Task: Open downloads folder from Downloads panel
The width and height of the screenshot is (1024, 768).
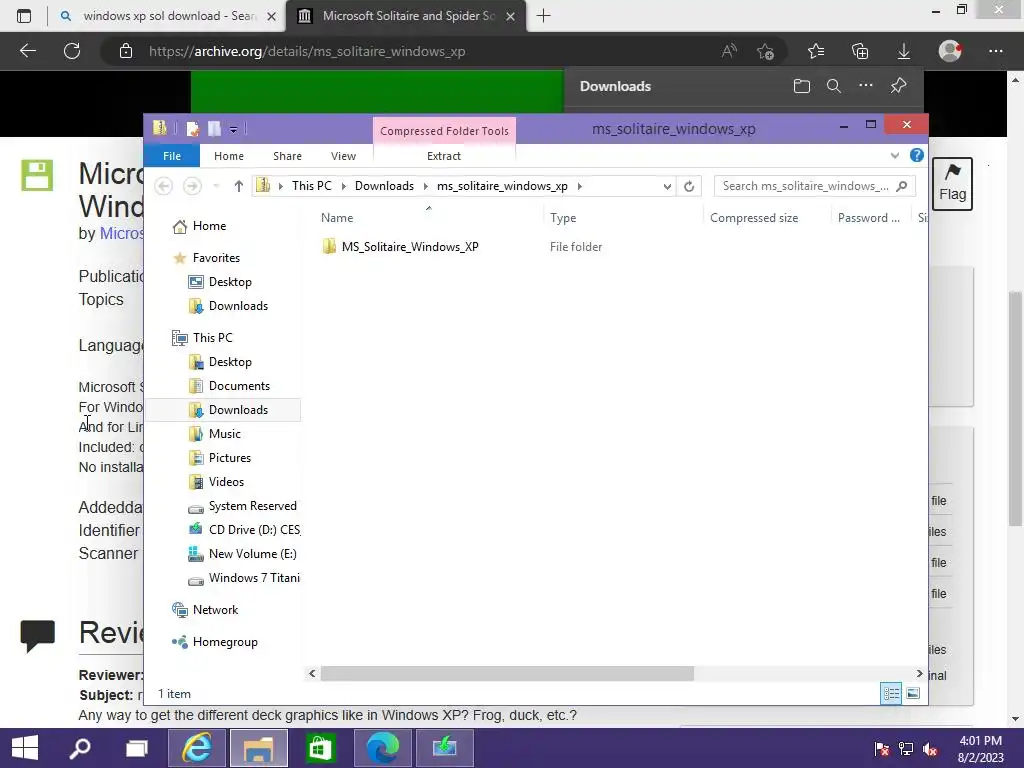Action: (802, 86)
